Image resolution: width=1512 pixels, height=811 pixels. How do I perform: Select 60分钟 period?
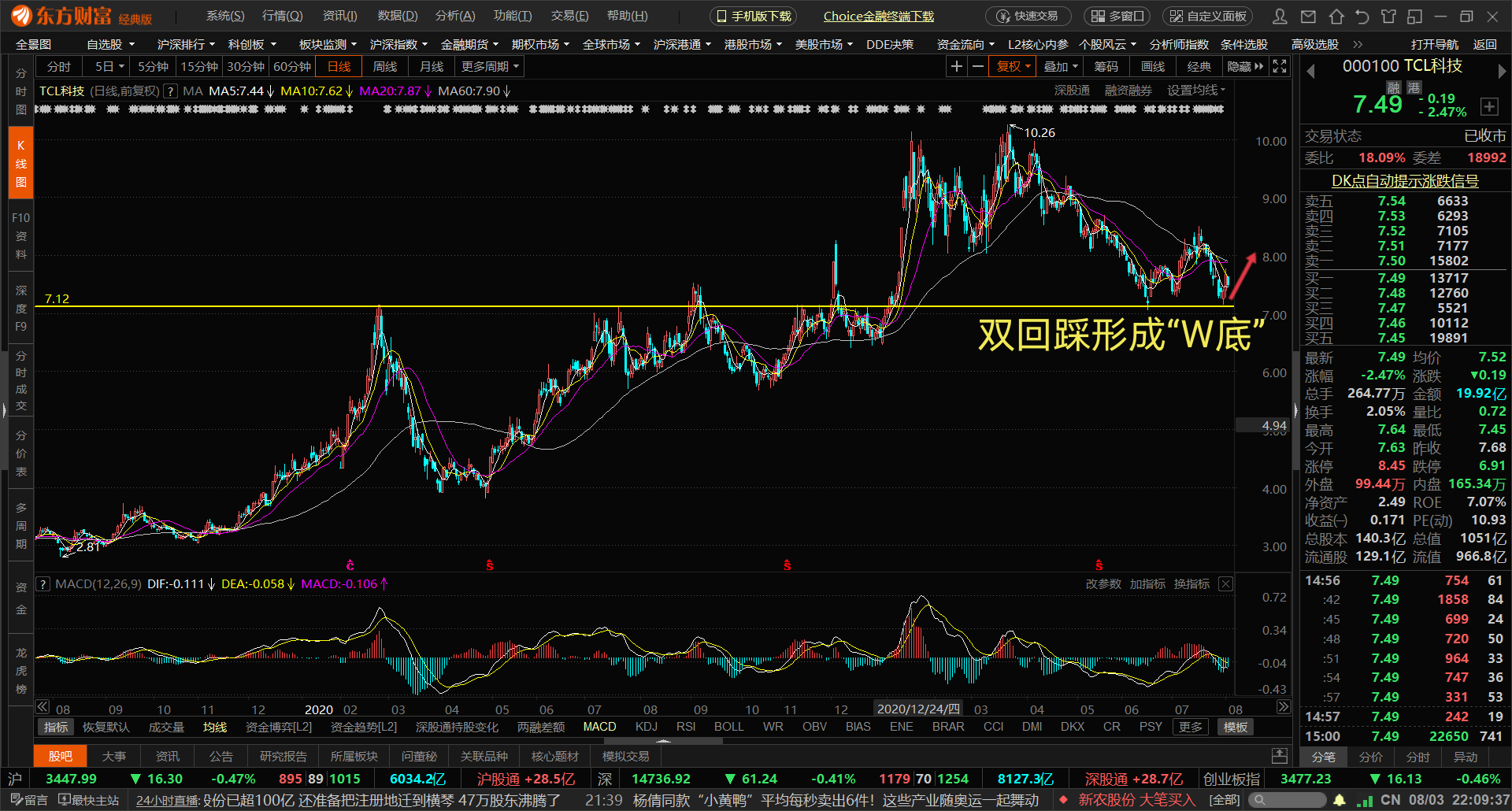click(292, 67)
